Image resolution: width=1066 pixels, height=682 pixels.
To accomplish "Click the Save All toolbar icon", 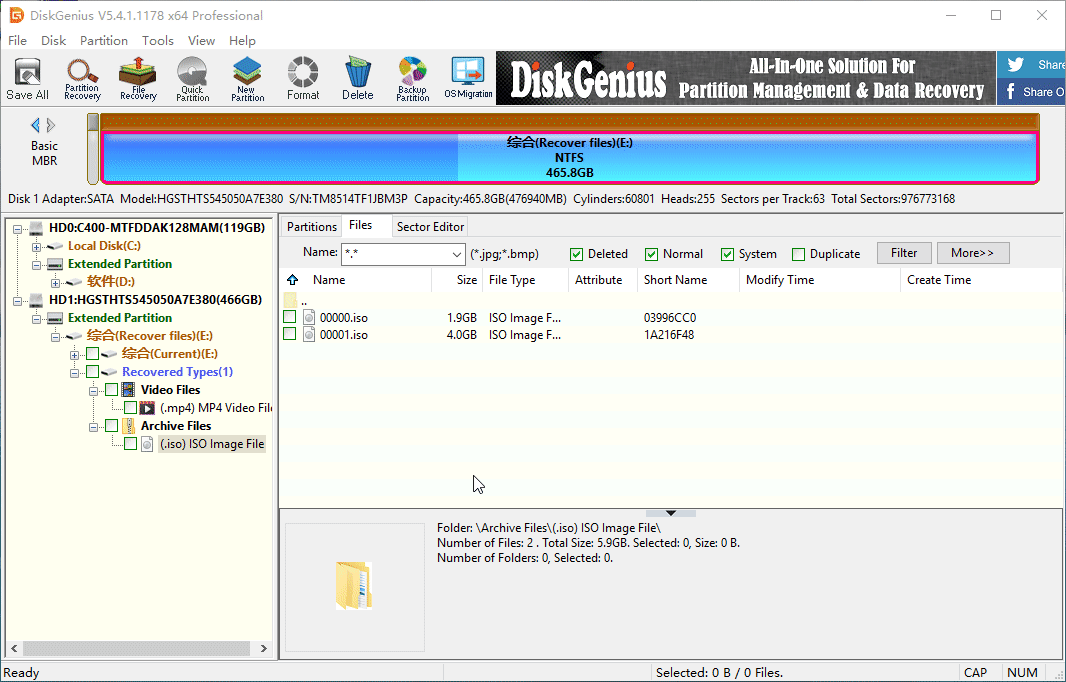I will click(27, 78).
